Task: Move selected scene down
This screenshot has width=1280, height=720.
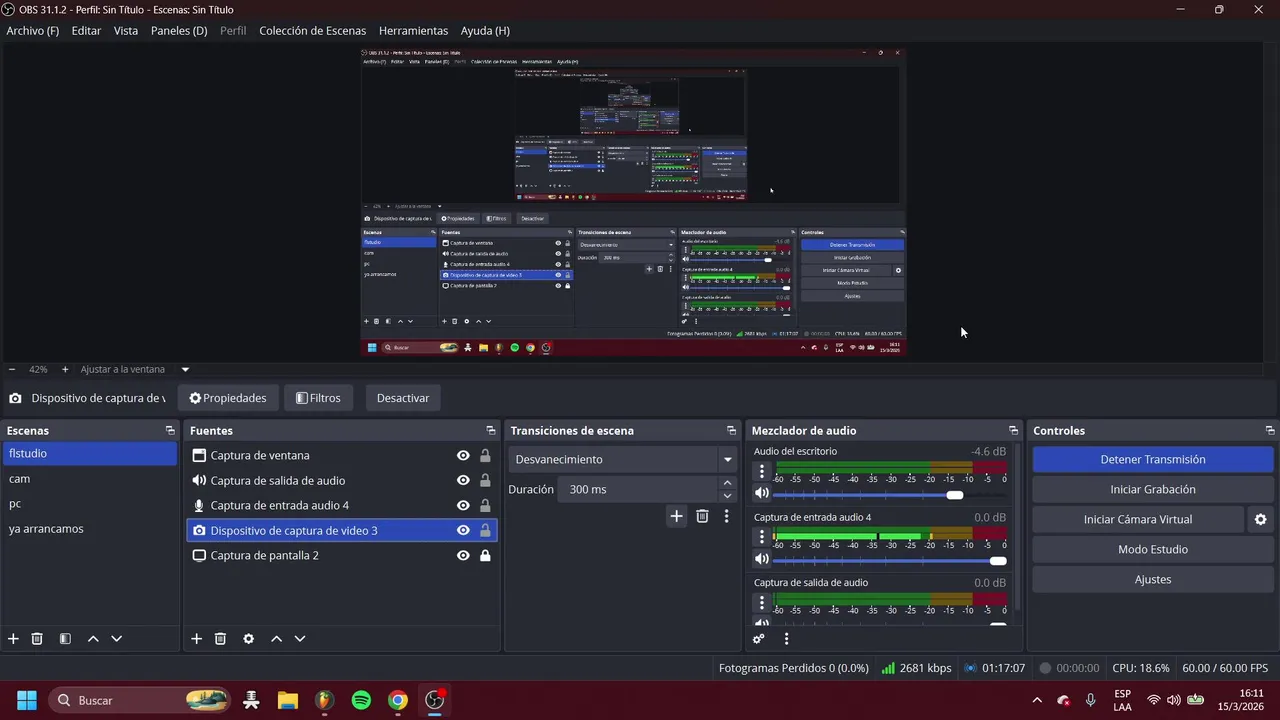Action: coord(116,638)
